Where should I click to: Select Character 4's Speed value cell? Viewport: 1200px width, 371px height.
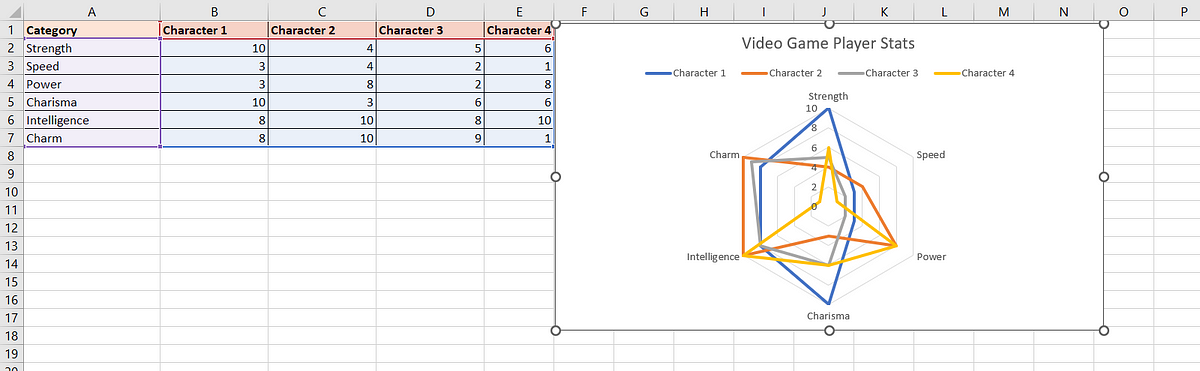click(x=519, y=66)
